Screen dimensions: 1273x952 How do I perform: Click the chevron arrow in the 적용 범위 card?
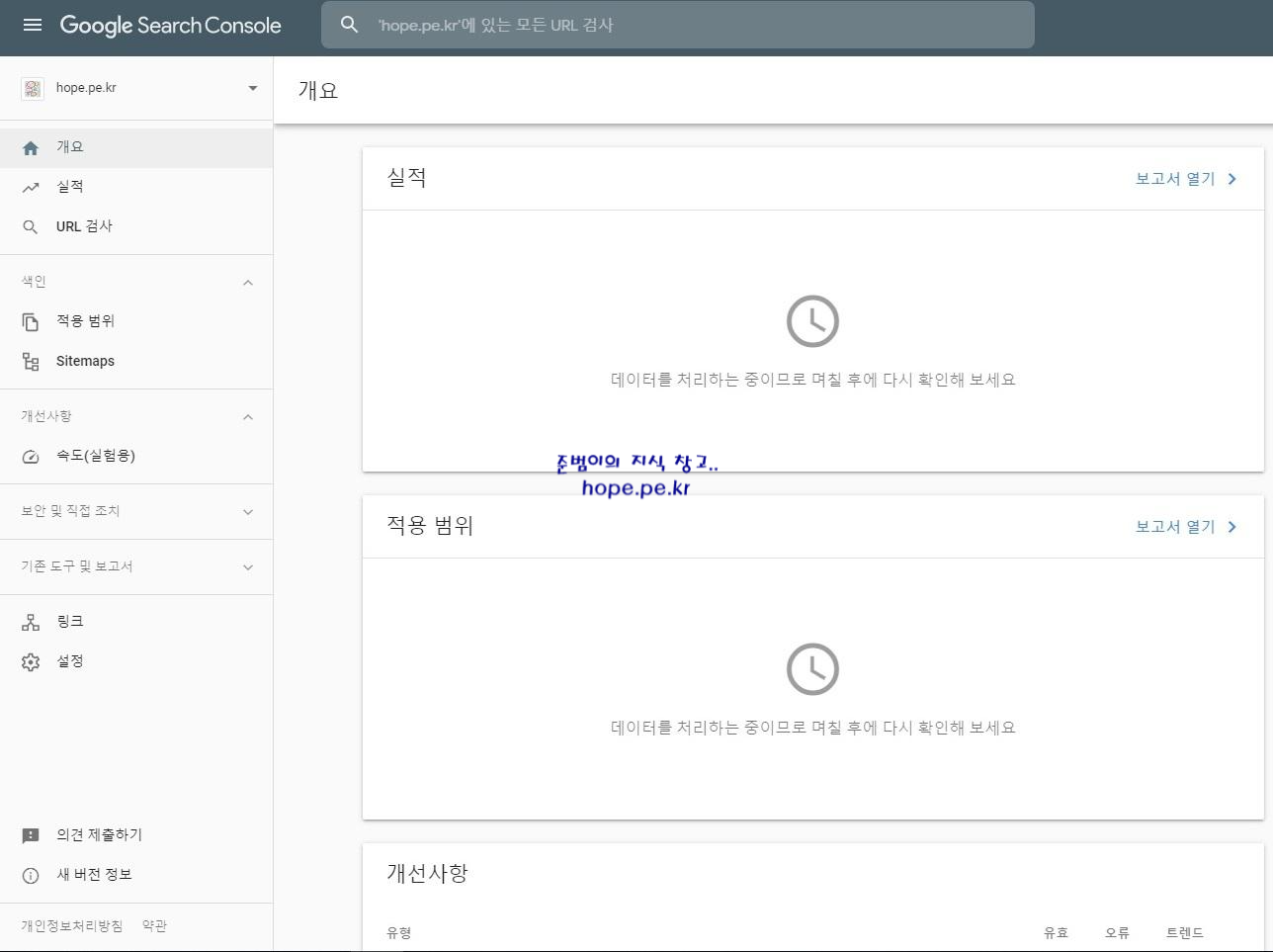(x=1231, y=527)
